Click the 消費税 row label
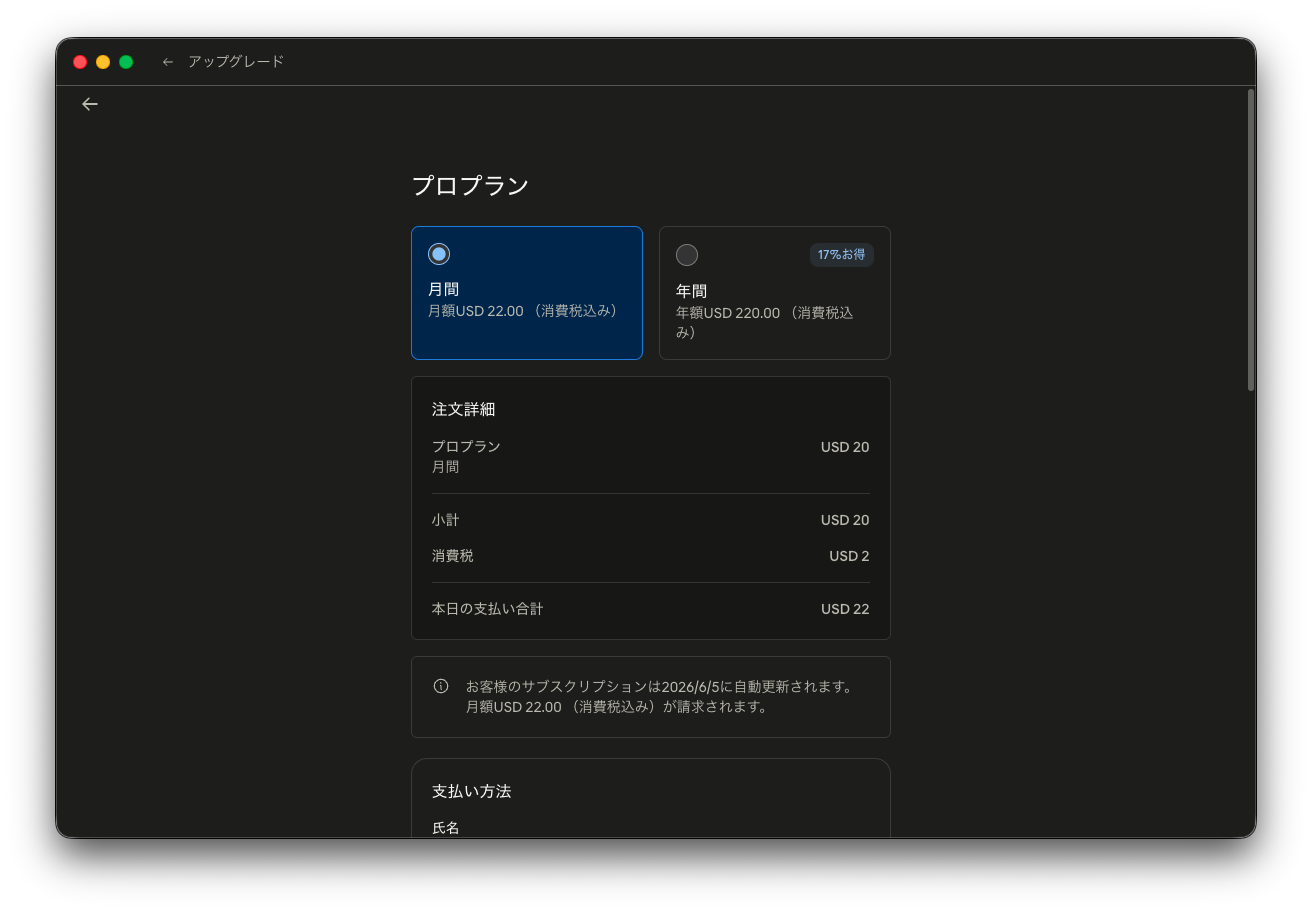The image size is (1312, 912). [453, 556]
